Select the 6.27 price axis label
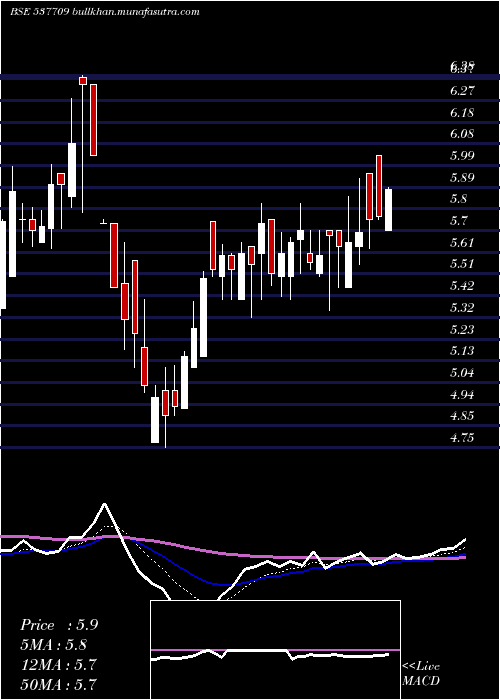 click(462, 91)
